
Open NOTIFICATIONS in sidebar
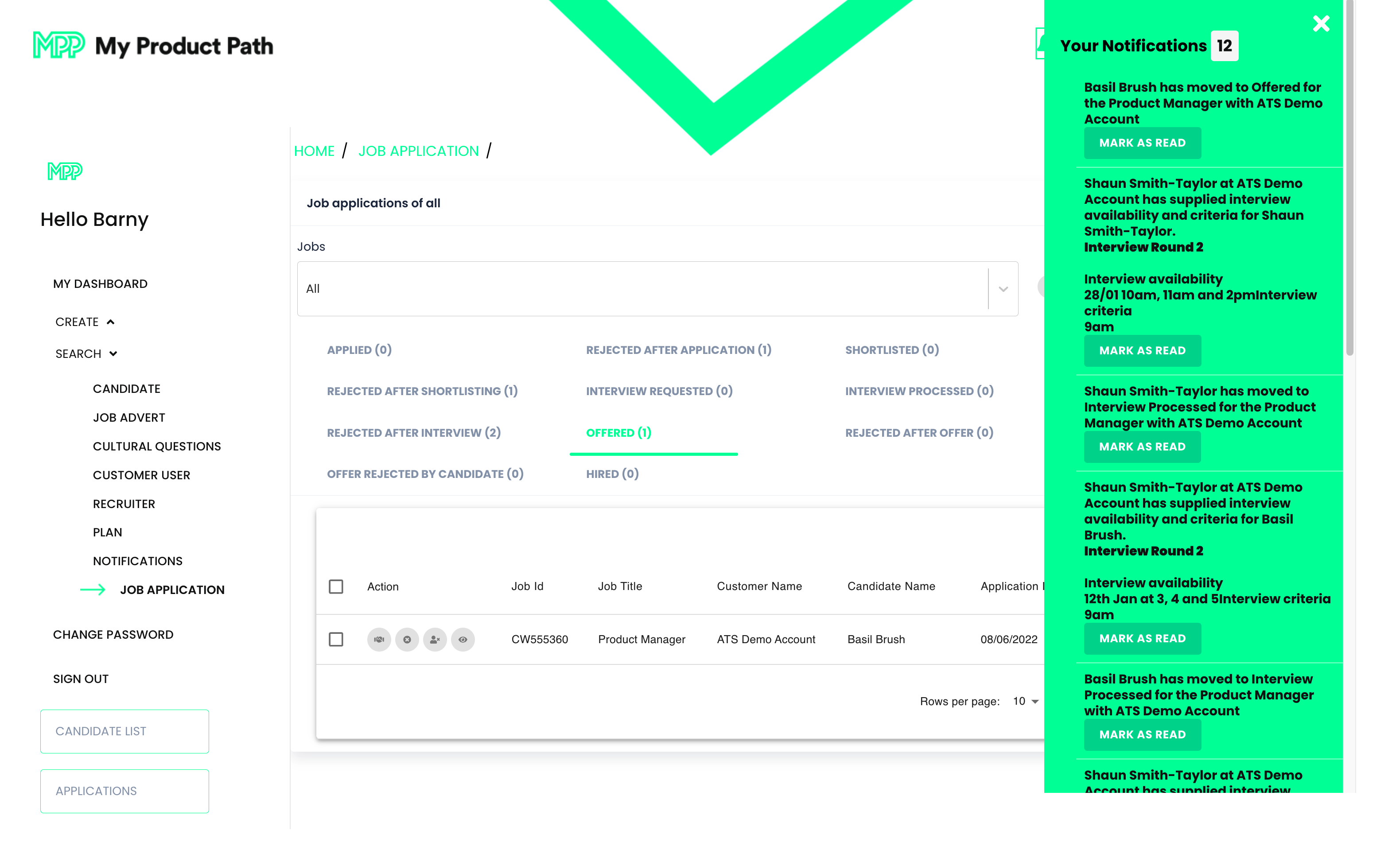137,561
